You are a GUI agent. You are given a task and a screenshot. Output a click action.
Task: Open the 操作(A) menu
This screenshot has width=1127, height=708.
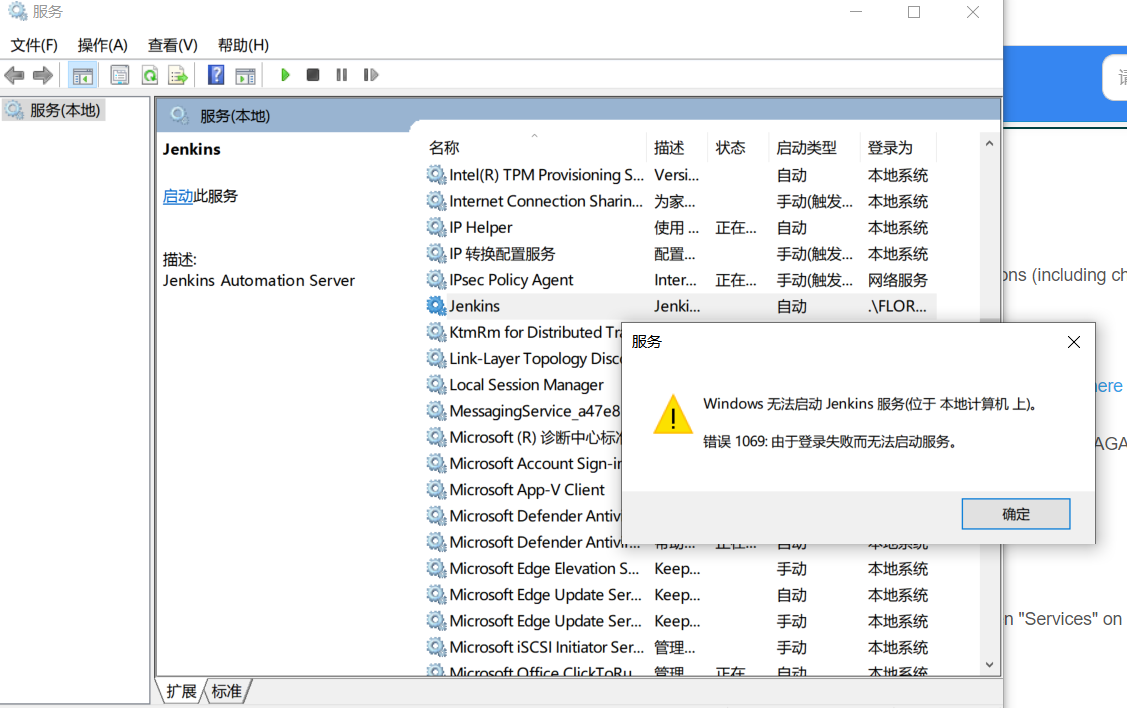(x=101, y=44)
